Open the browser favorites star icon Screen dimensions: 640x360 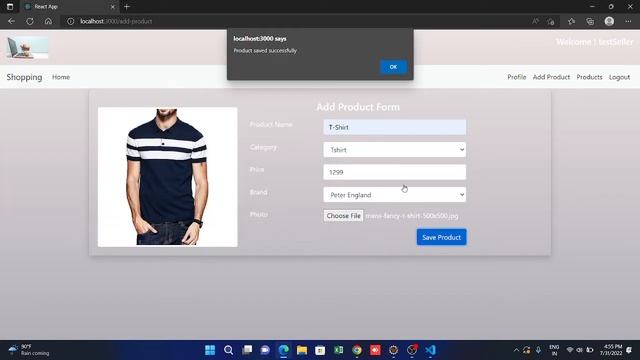coord(571,21)
